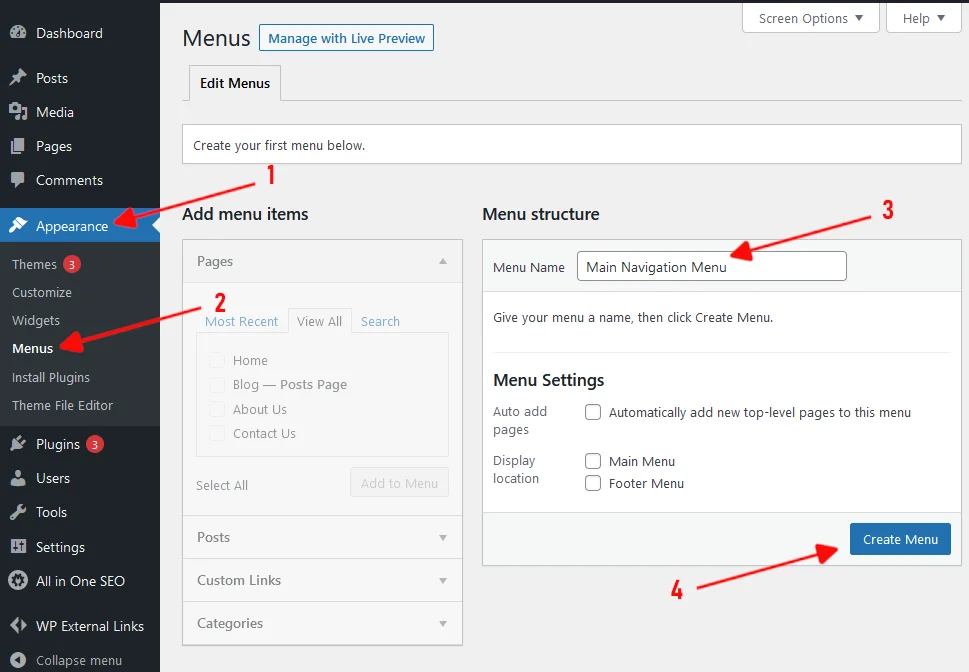The height and width of the screenshot is (672, 969).
Task: Click the Tools wrench icon
Action: click(x=19, y=512)
